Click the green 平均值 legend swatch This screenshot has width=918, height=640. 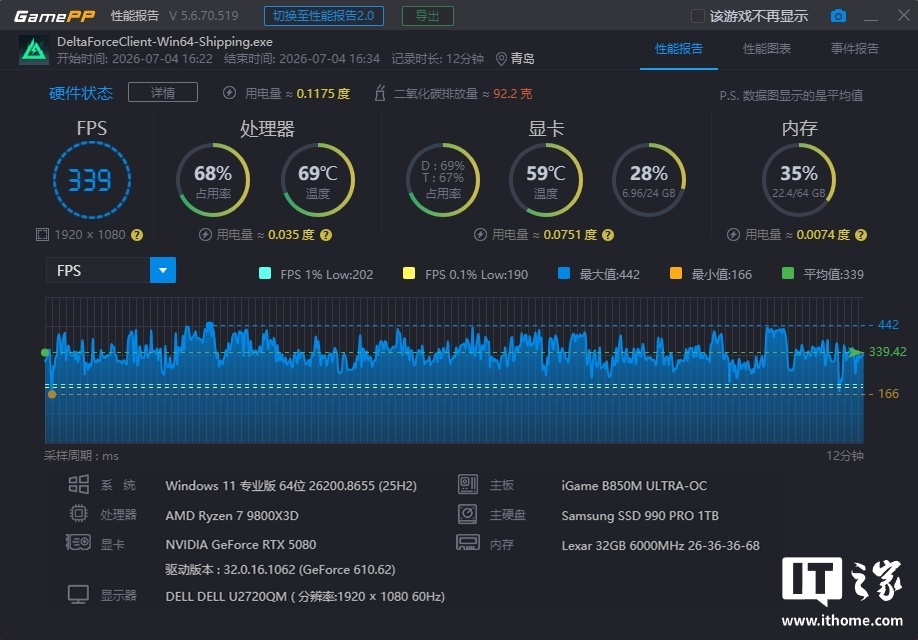pyautogui.click(x=788, y=273)
